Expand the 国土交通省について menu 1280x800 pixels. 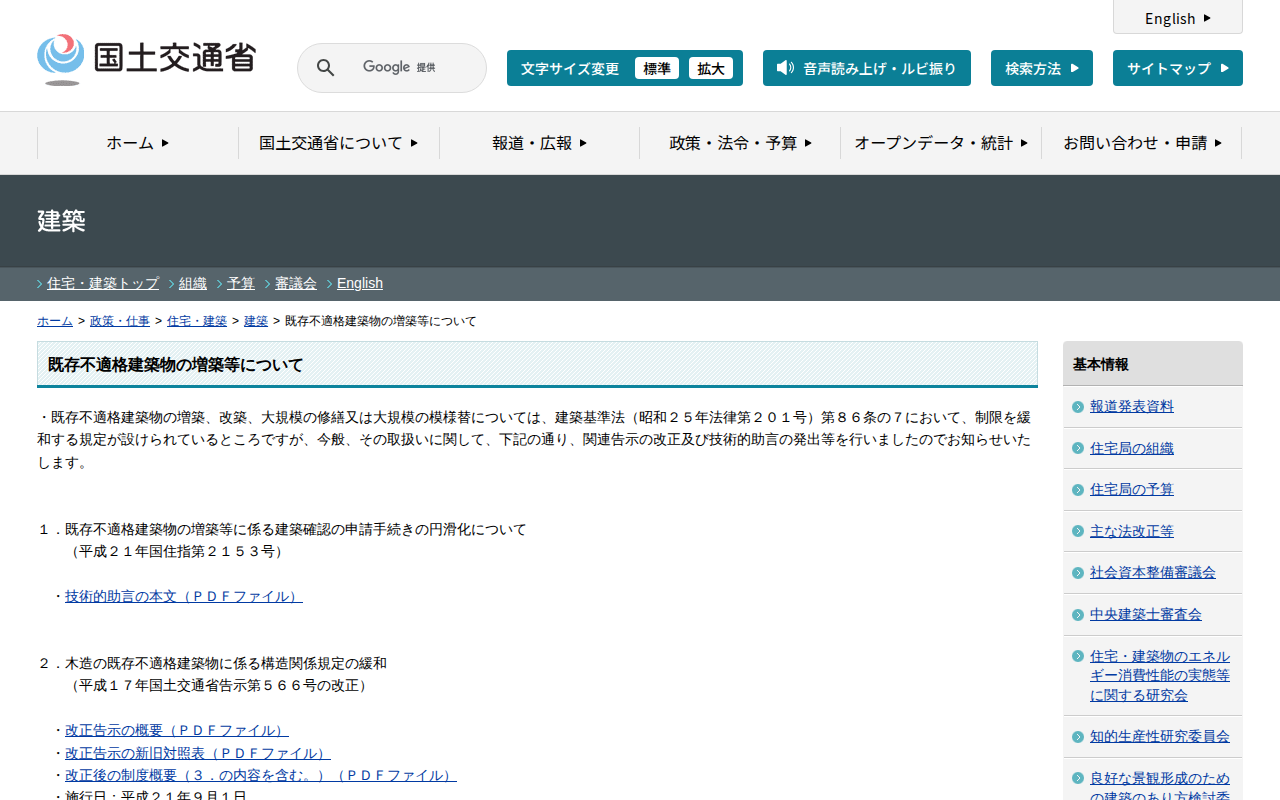339,143
